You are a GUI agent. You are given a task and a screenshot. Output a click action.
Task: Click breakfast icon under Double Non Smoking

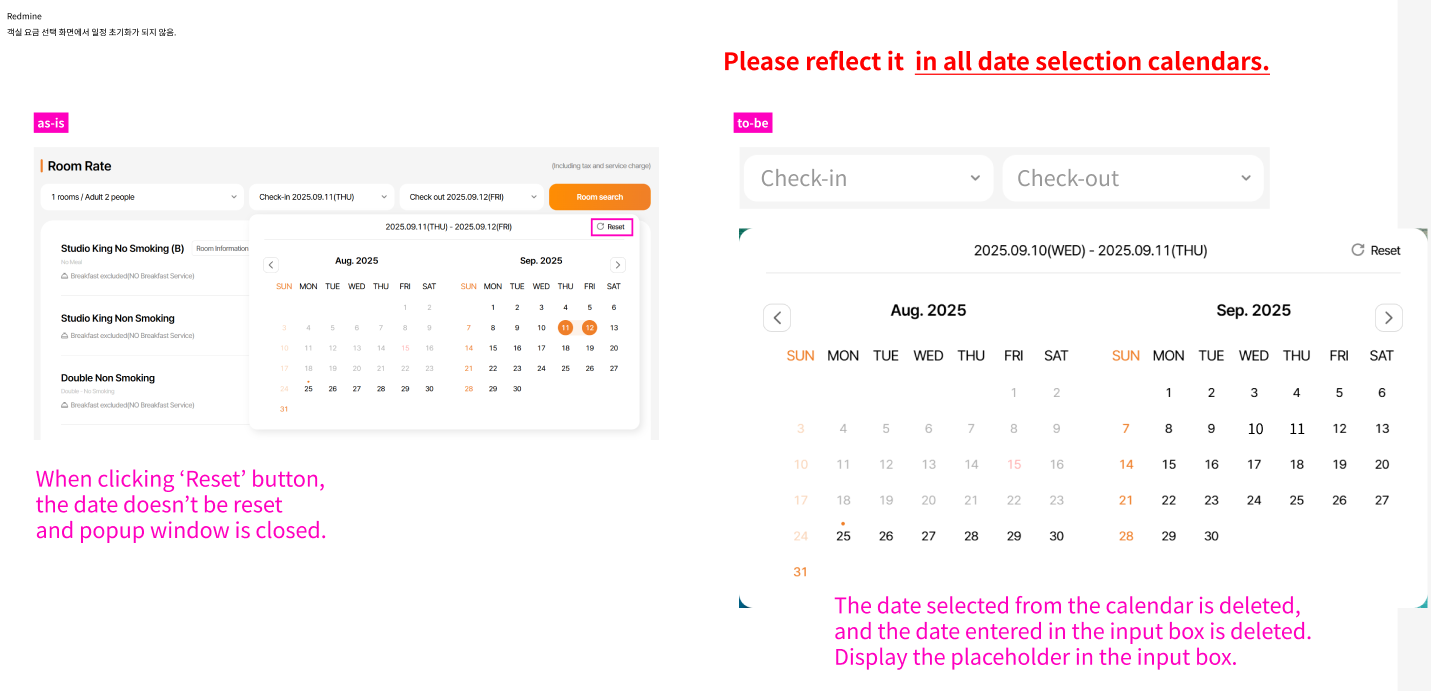point(65,405)
